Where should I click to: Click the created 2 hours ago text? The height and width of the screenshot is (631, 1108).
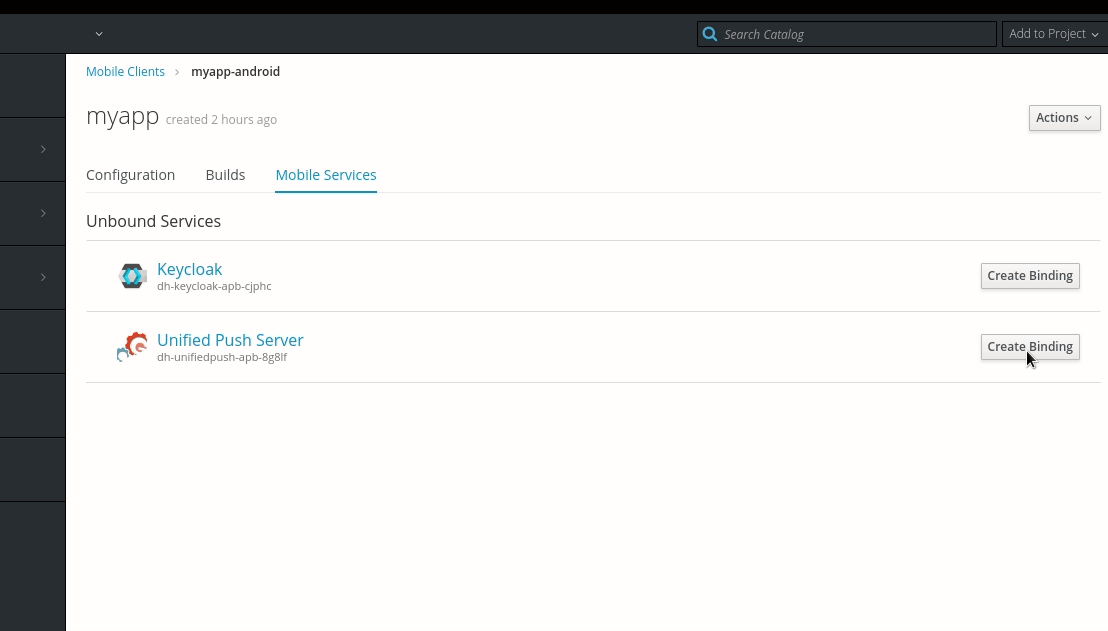(221, 119)
